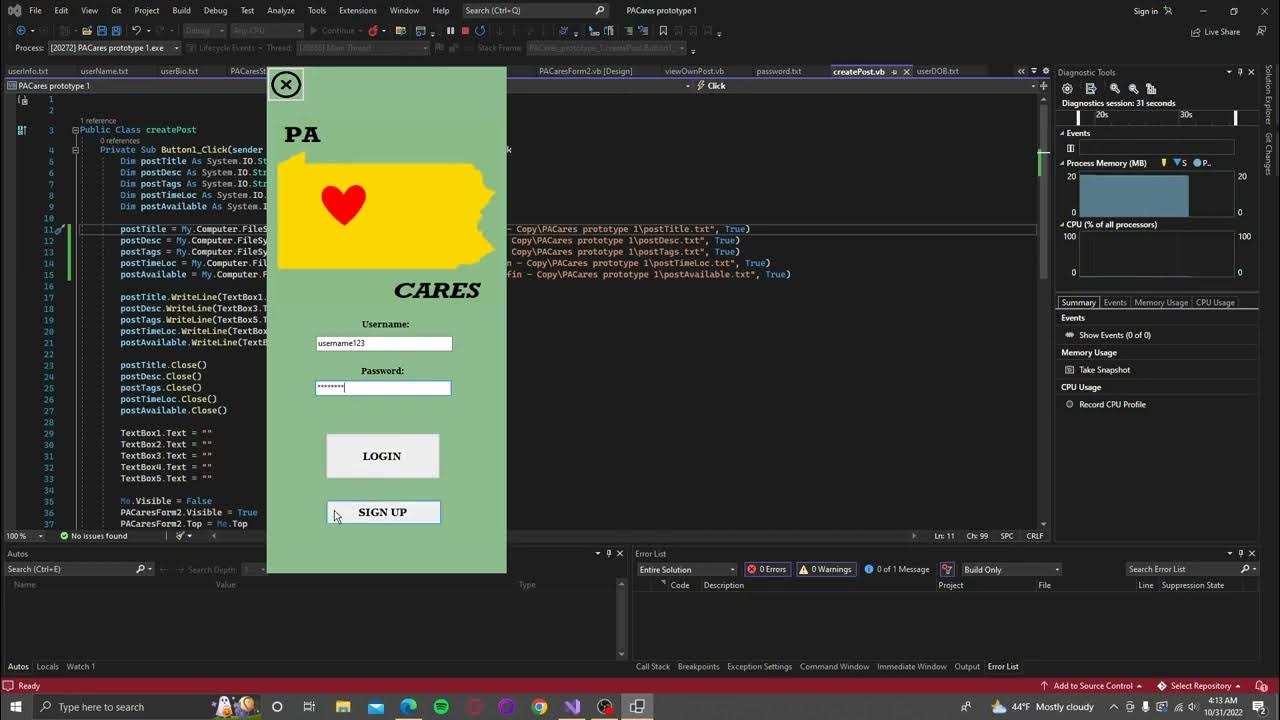The width and height of the screenshot is (1280, 720).
Task: Save all files with the double-disk icon
Action: 116,31
